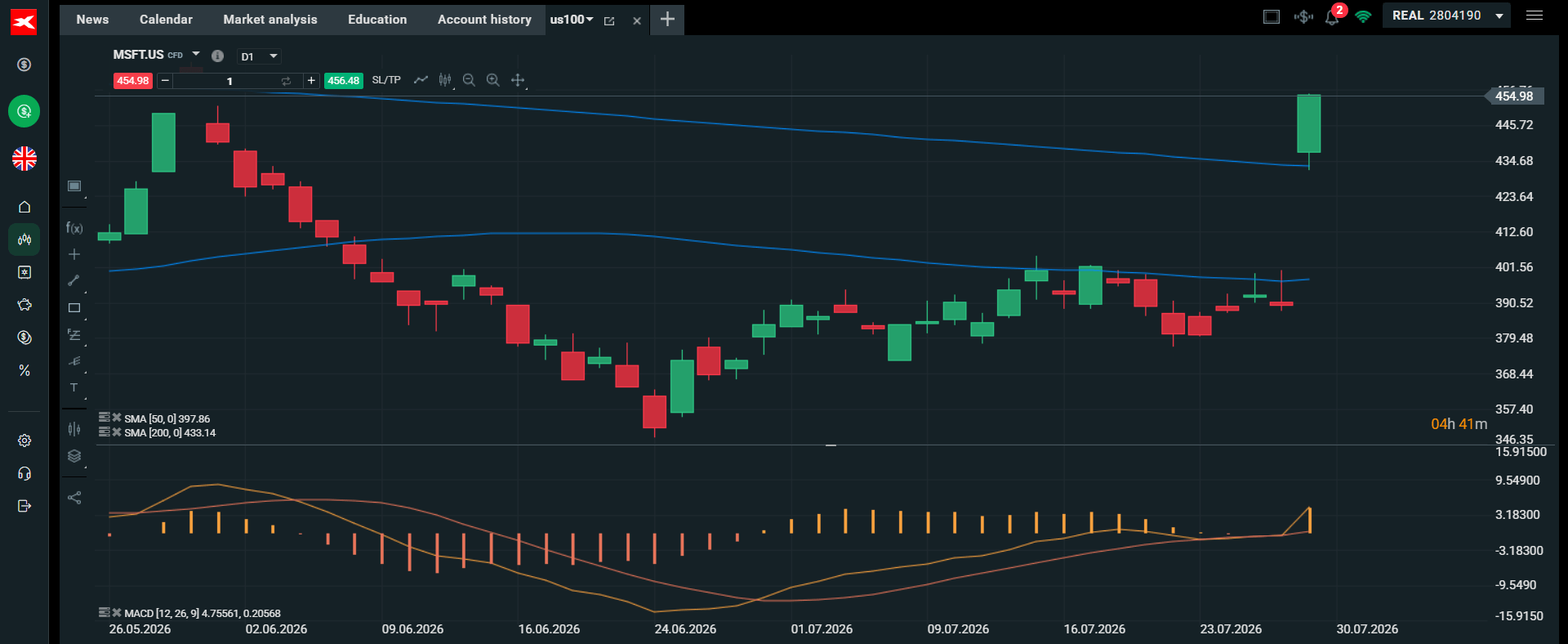
Task: Choose the Fibonacci retracement tool
Action: [74, 334]
